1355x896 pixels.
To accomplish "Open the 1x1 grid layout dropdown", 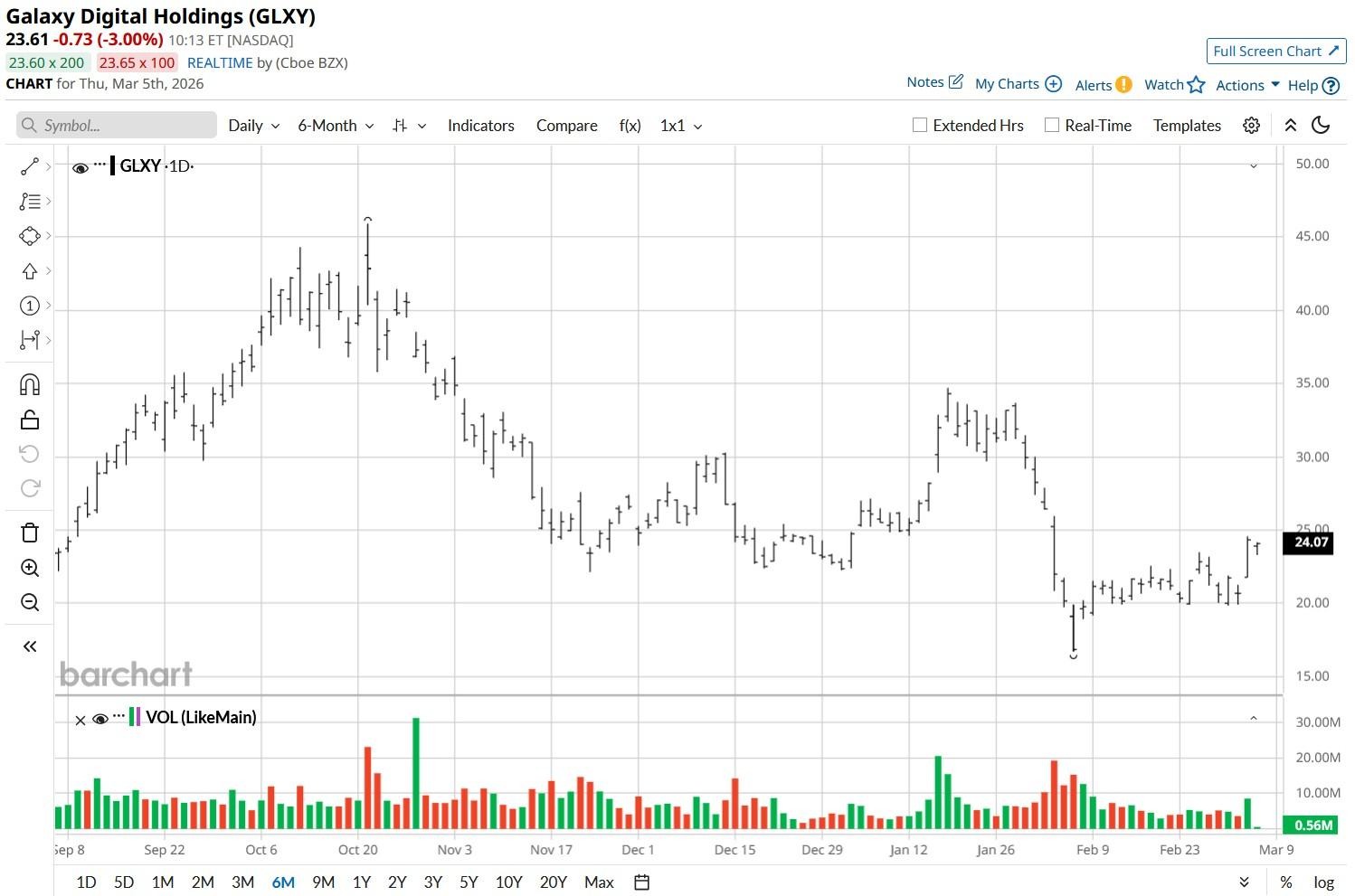I will point(681,126).
